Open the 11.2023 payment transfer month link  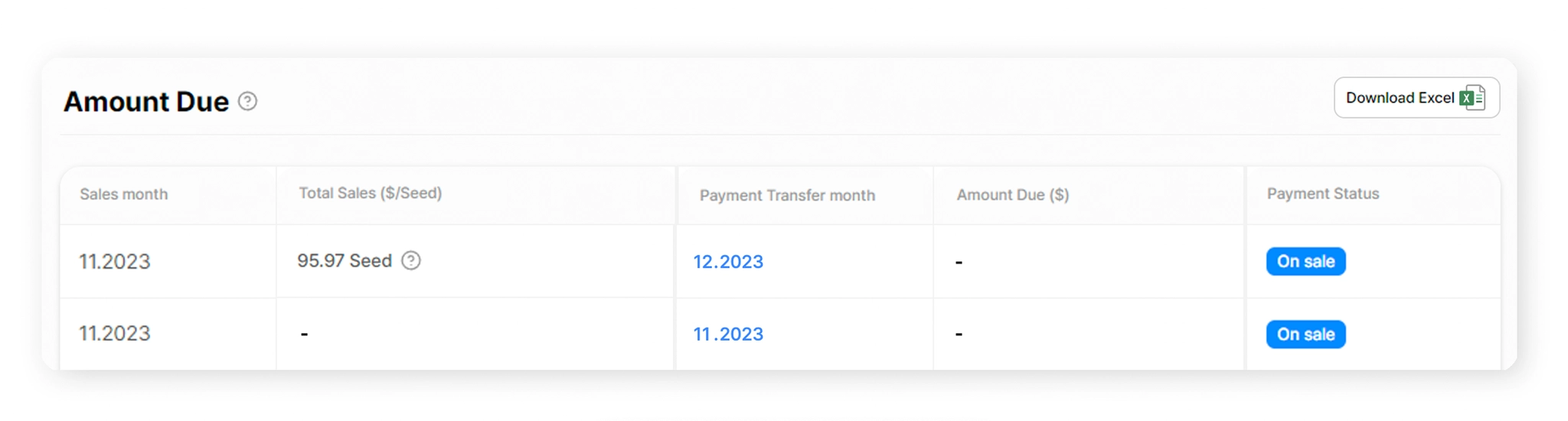(x=728, y=335)
